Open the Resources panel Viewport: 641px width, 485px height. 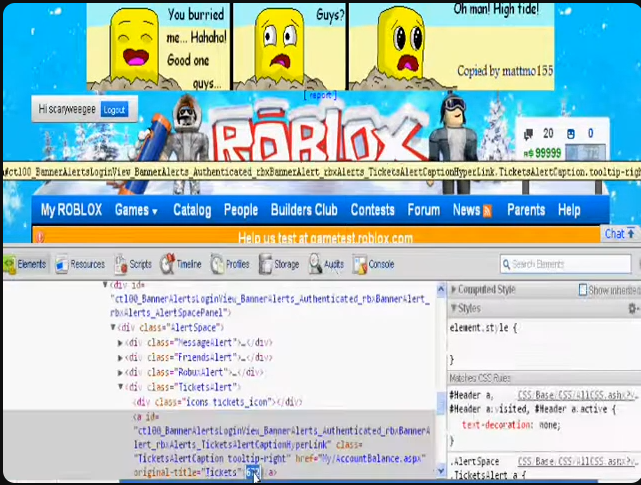(x=80, y=265)
